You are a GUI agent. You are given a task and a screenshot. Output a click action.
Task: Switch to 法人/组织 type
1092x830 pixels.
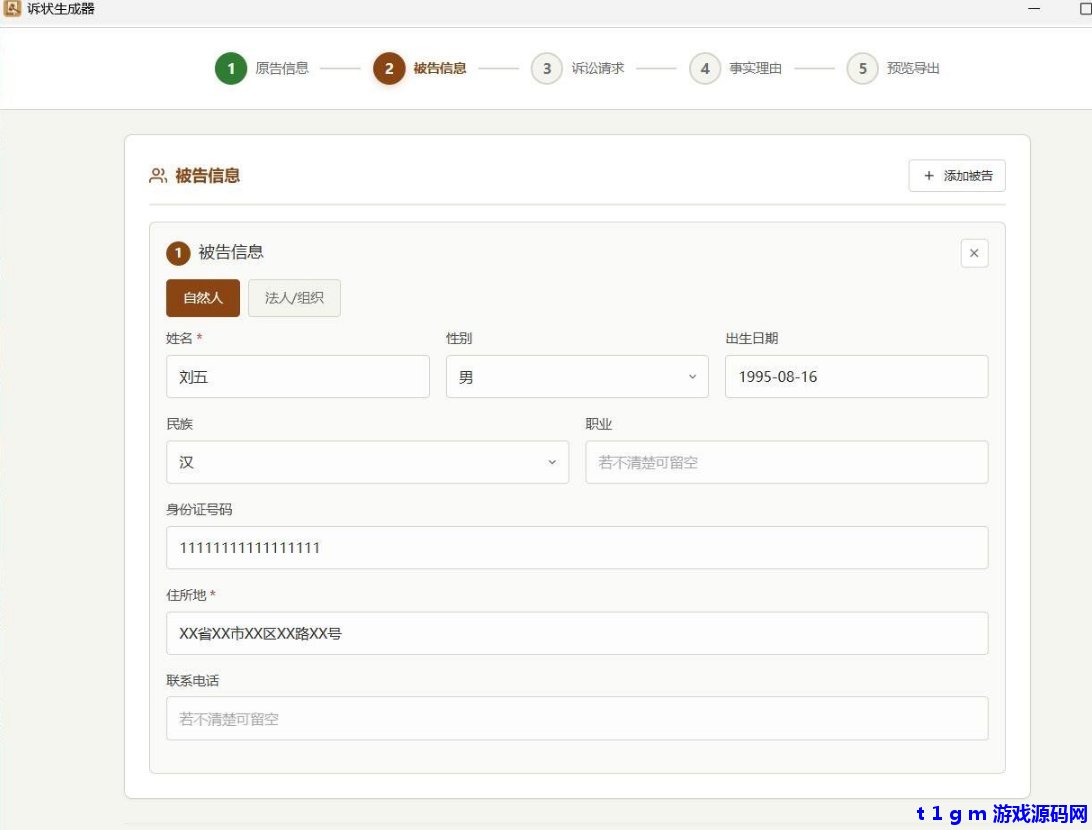[x=294, y=297]
